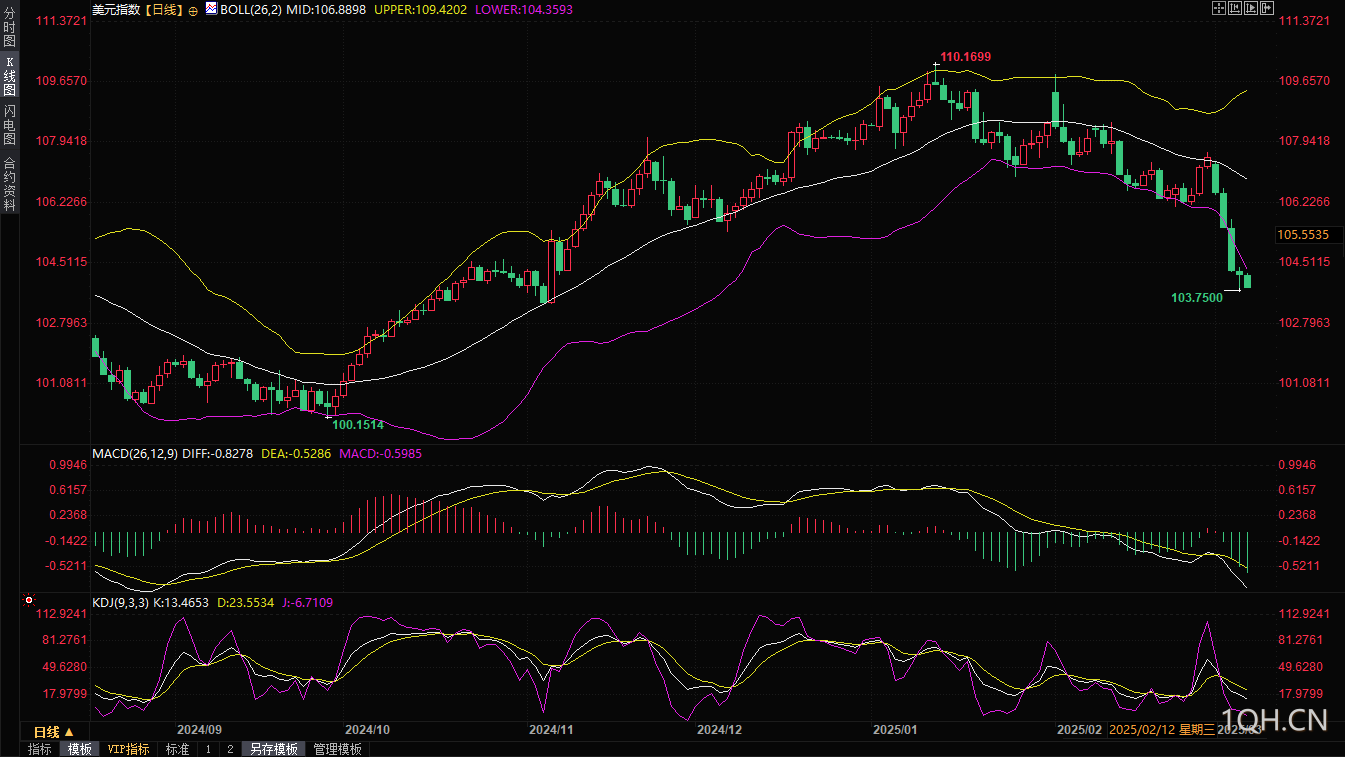Image resolution: width=1345 pixels, height=757 pixels.
Task: Click the BOLL indicator chart icon
Action: click(211, 8)
